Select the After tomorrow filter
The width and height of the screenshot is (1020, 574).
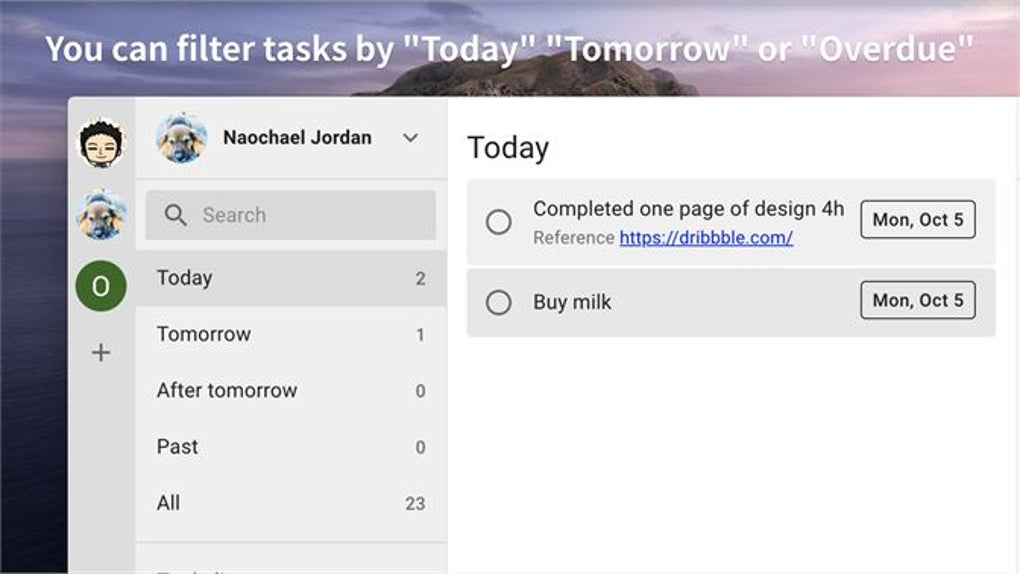tap(227, 390)
